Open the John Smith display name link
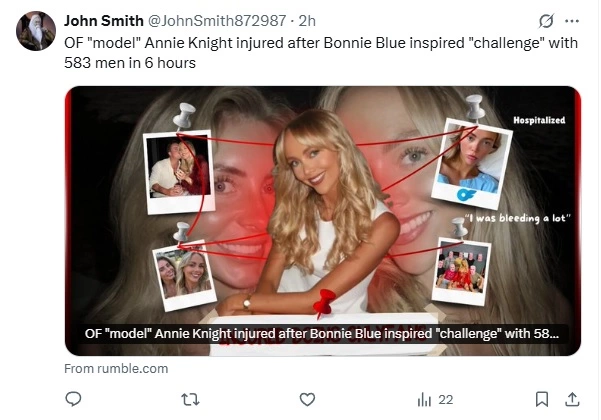The width and height of the screenshot is (601, 420). [103, 21]
